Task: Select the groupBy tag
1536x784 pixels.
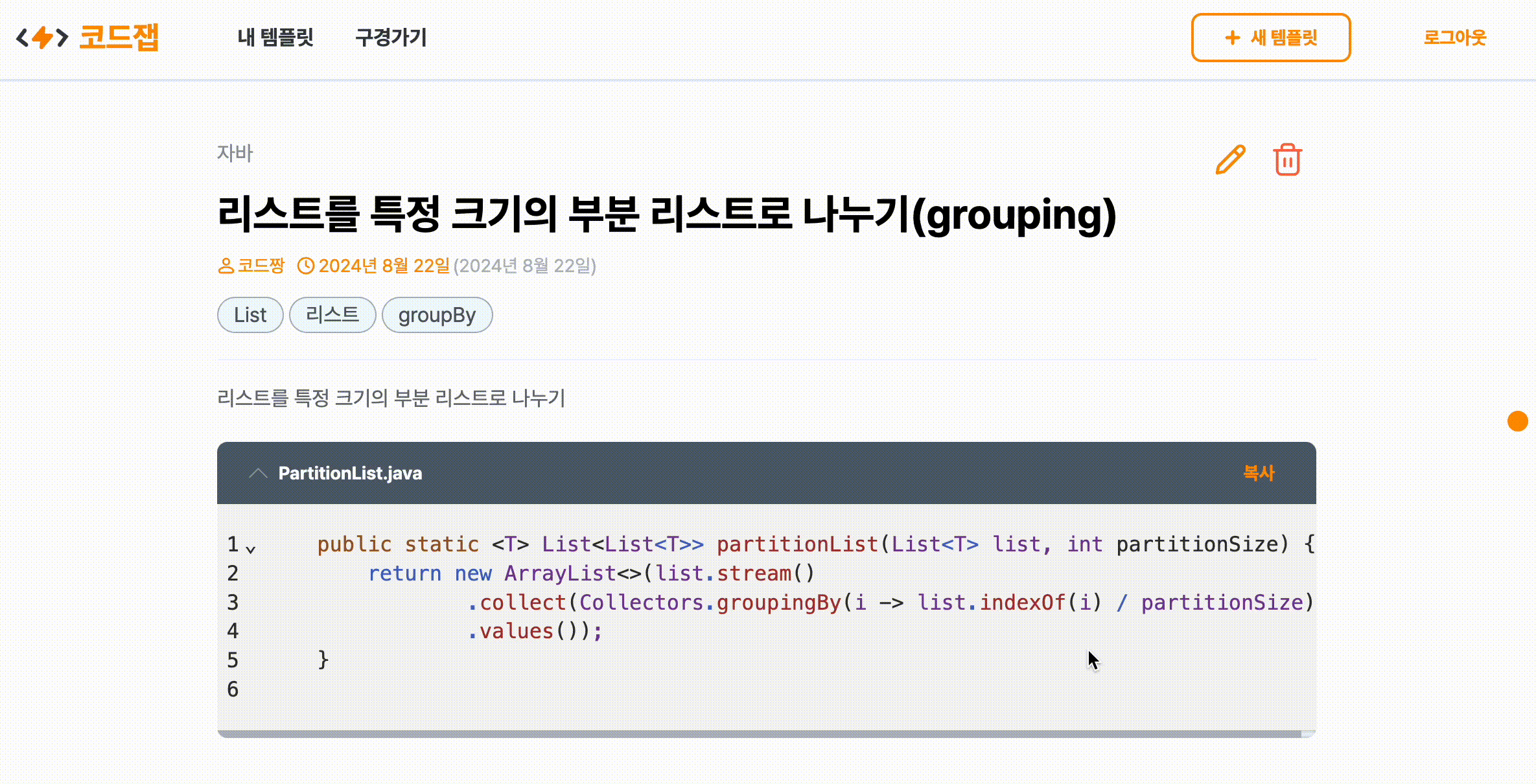Action: pyautogui.click(x=437, y=315)
